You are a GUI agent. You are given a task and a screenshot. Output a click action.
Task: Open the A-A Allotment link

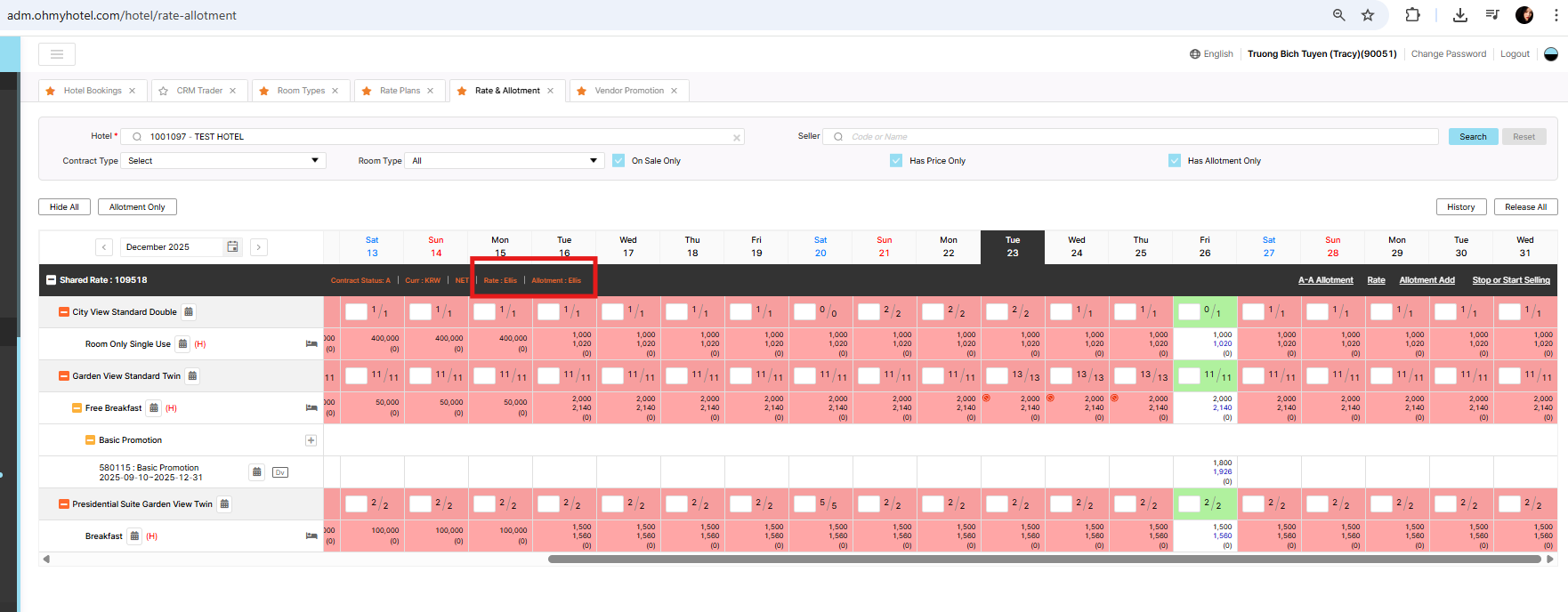point(1325,280)
